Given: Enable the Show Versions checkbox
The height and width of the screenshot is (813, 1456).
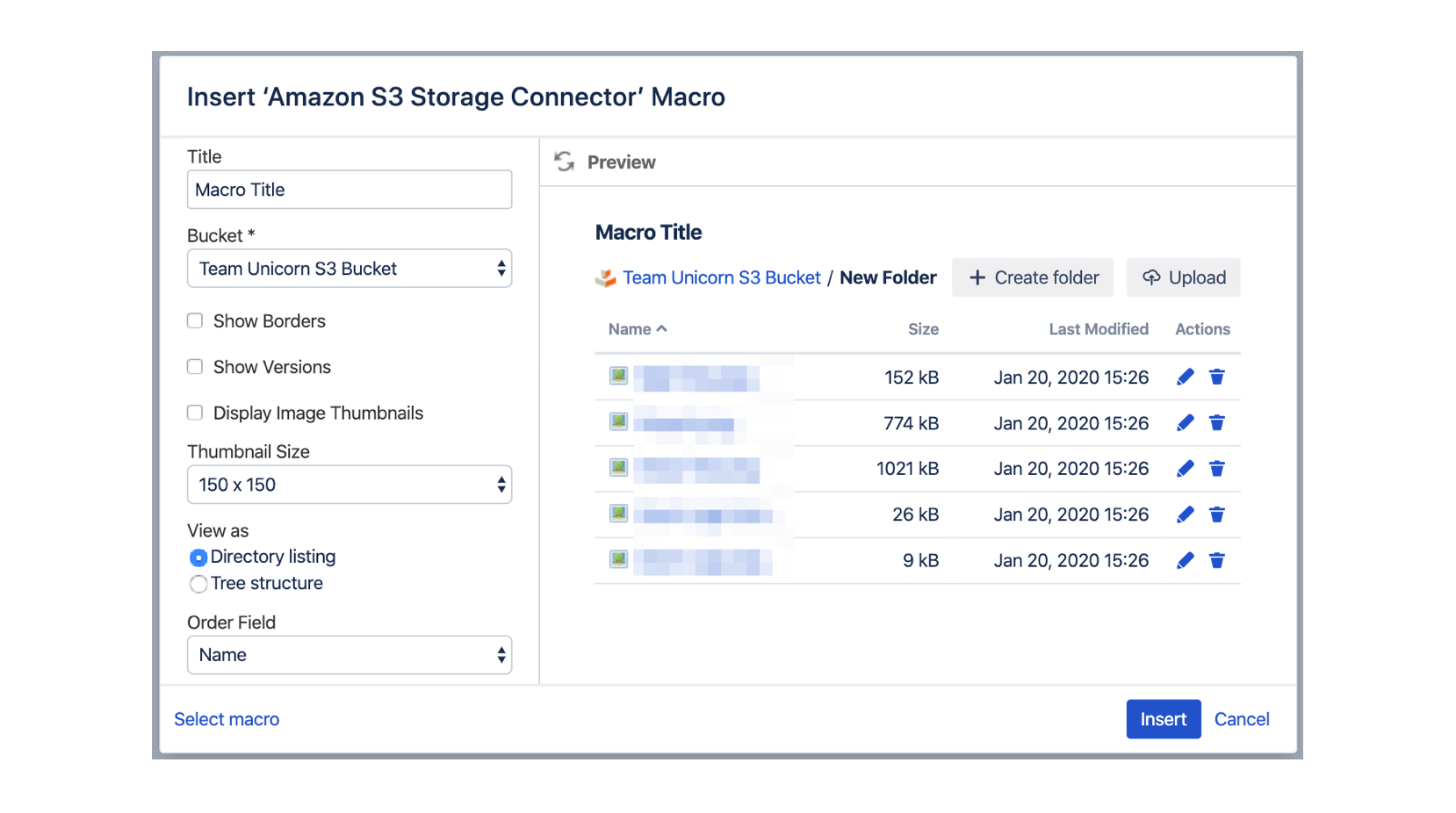Looking at the screenshot, I should pos(195,366).
